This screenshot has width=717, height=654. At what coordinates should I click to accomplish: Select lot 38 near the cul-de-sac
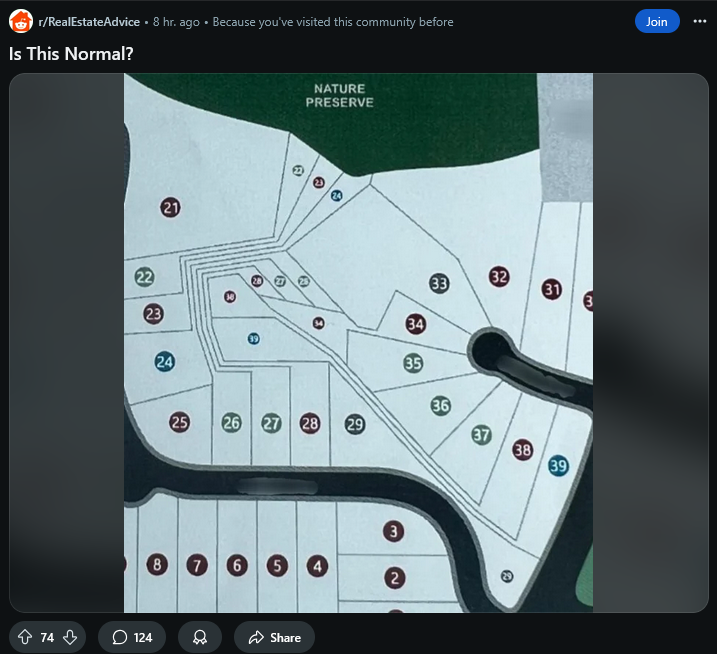click(x=522, y=449)
